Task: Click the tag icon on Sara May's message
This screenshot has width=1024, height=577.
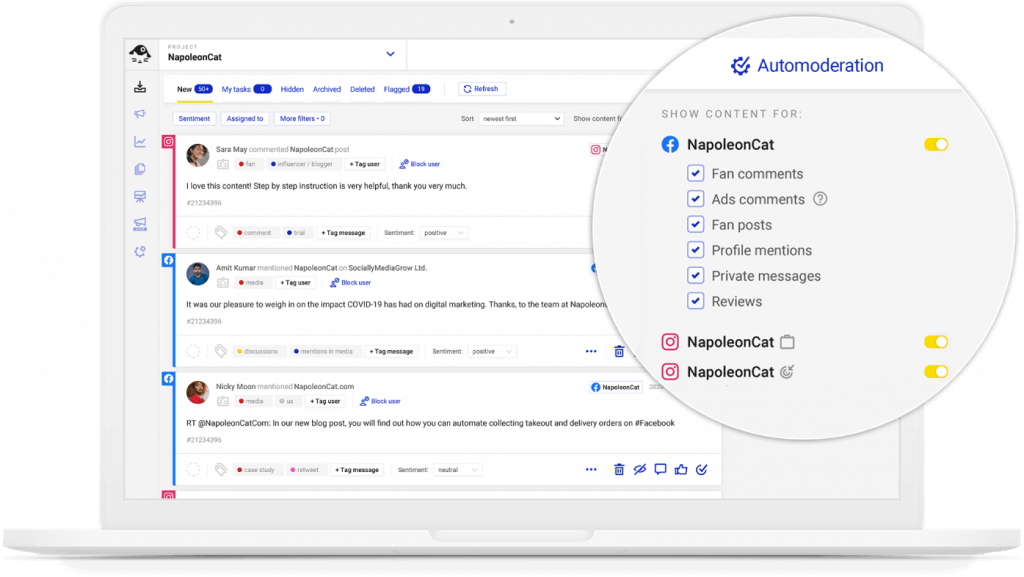Action: pos(221,232)
